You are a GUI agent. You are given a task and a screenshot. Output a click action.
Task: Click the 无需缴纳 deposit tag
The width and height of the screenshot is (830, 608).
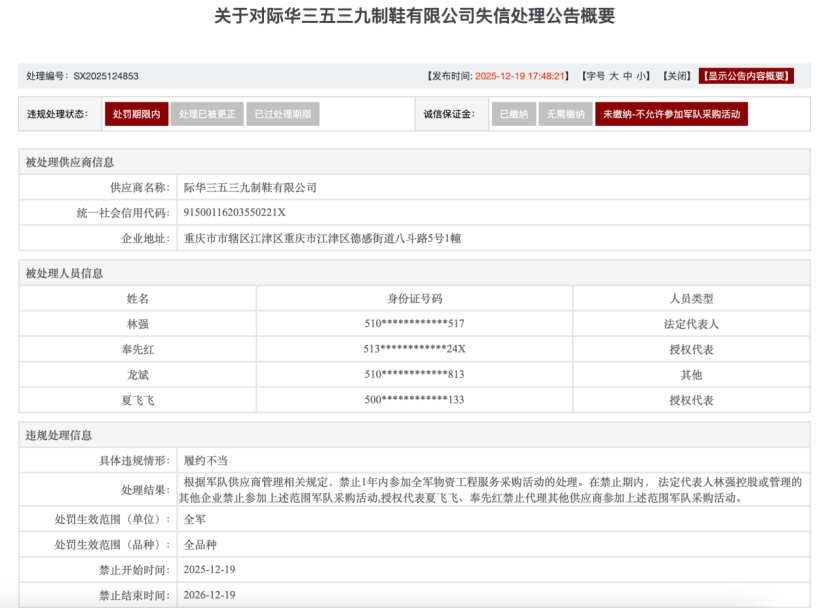coord(565,114)
